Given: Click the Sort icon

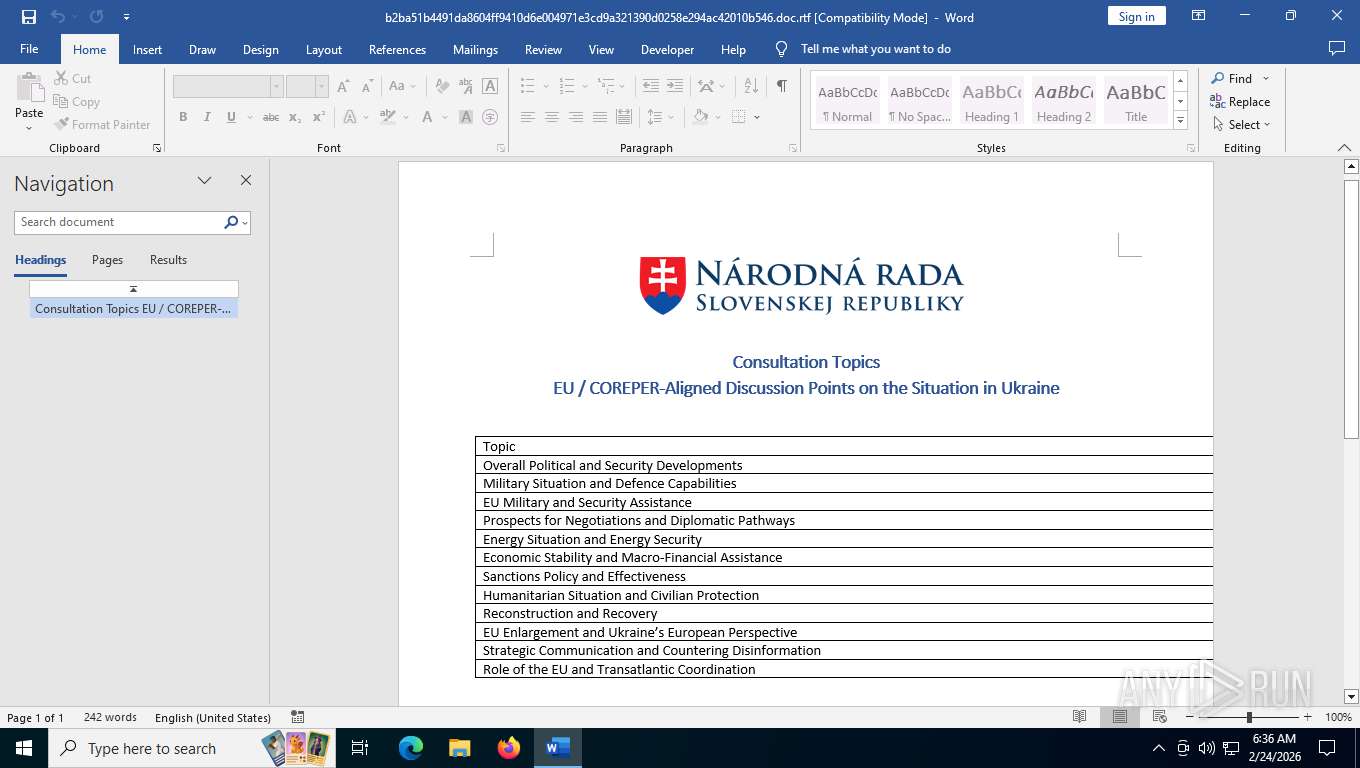Looking at the screenshot, I should (752, 87).
